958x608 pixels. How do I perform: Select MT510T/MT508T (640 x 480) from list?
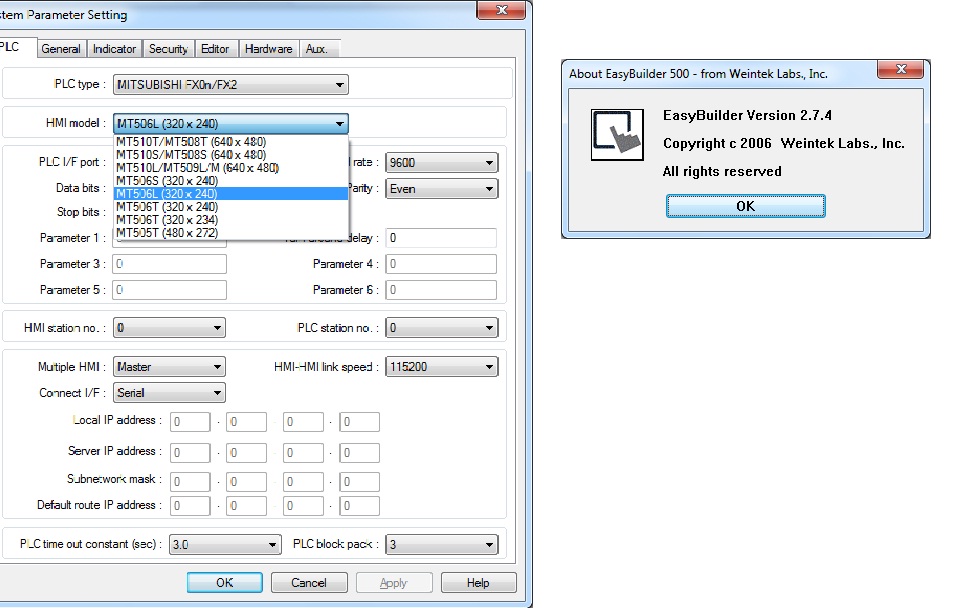(190, 142)
